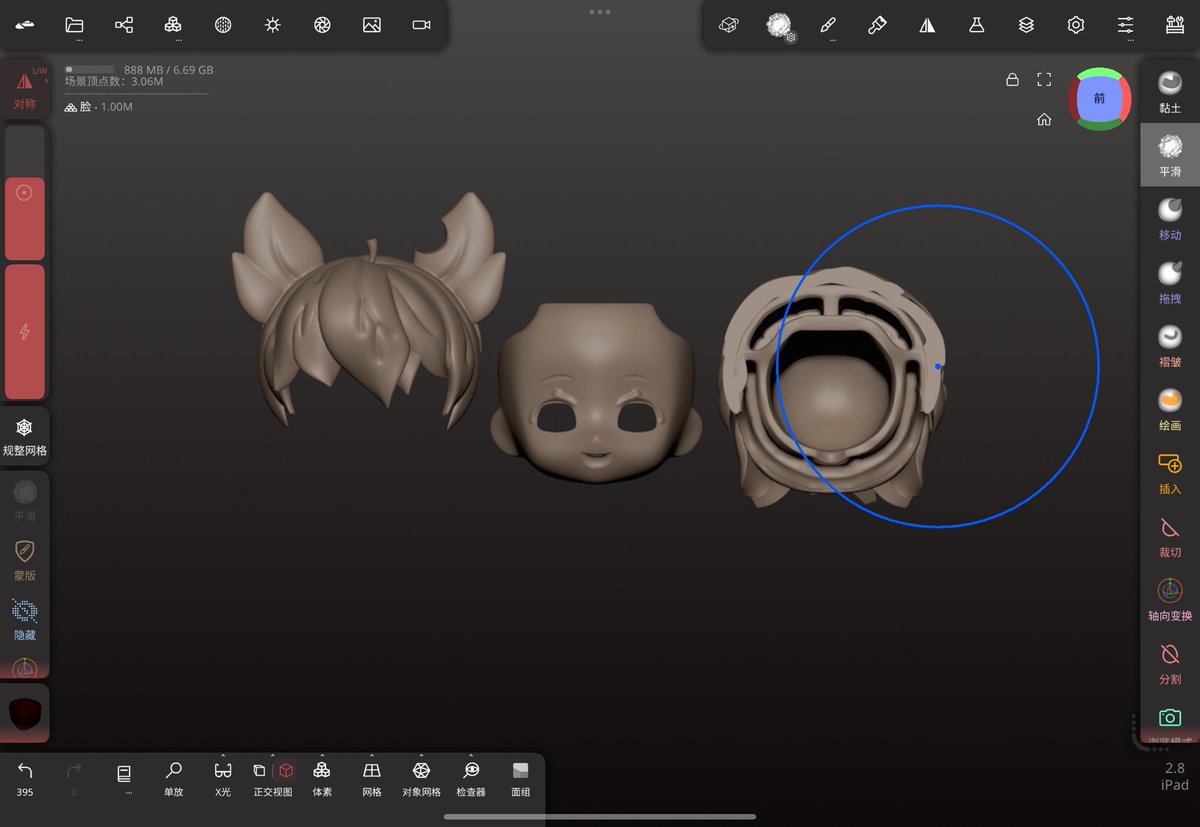Toggle the viewport lock icon

click(x=1012, y=79)
